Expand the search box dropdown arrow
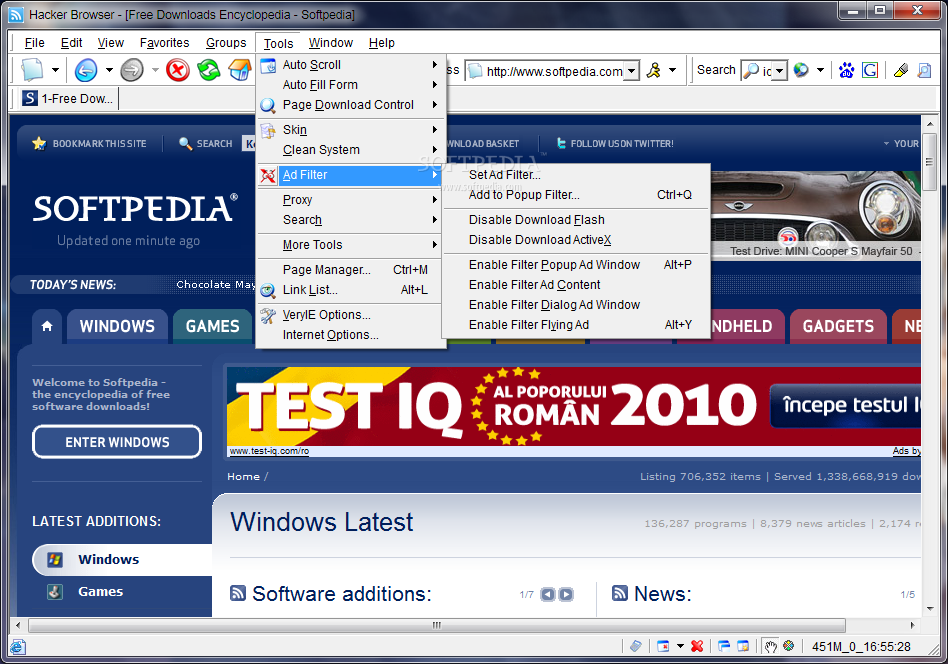 (780, 71)
